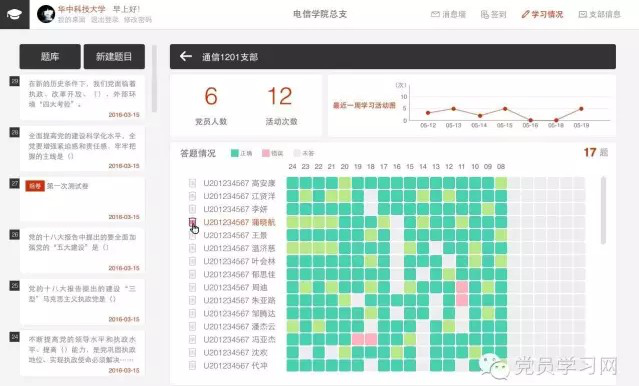
Task: Open the 支部信息 navigation tab
Action: pos(599,14)
